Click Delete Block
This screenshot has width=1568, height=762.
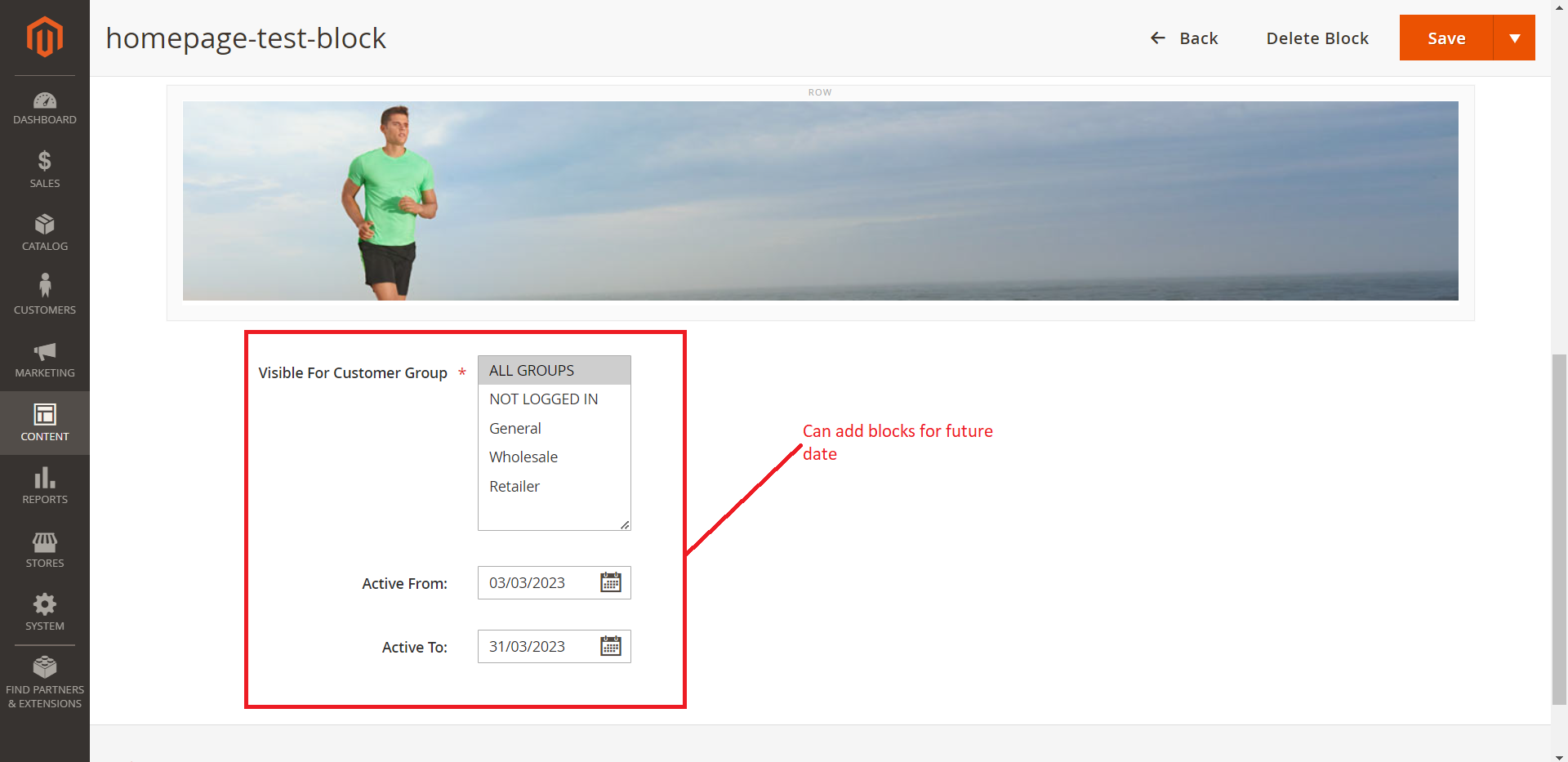click(x=1317, y=38)
